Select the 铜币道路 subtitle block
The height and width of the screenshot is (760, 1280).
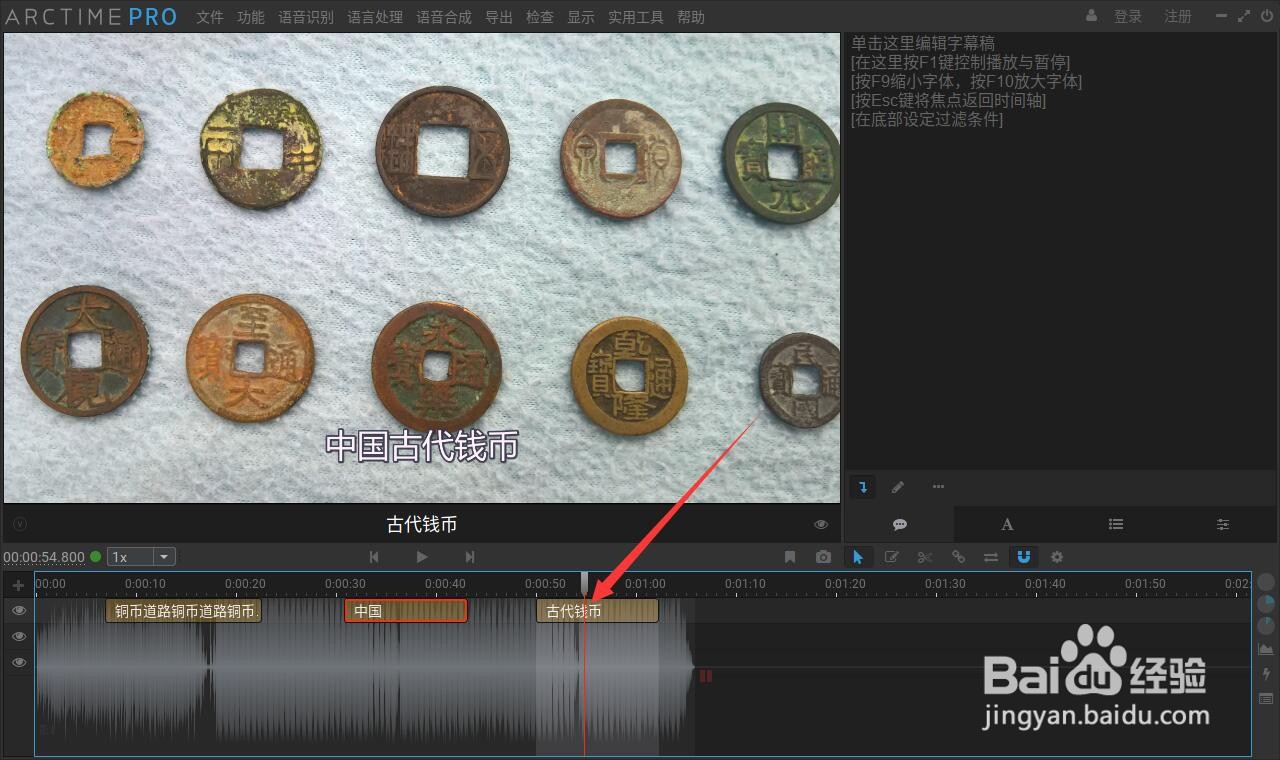[x=184, y=611]
